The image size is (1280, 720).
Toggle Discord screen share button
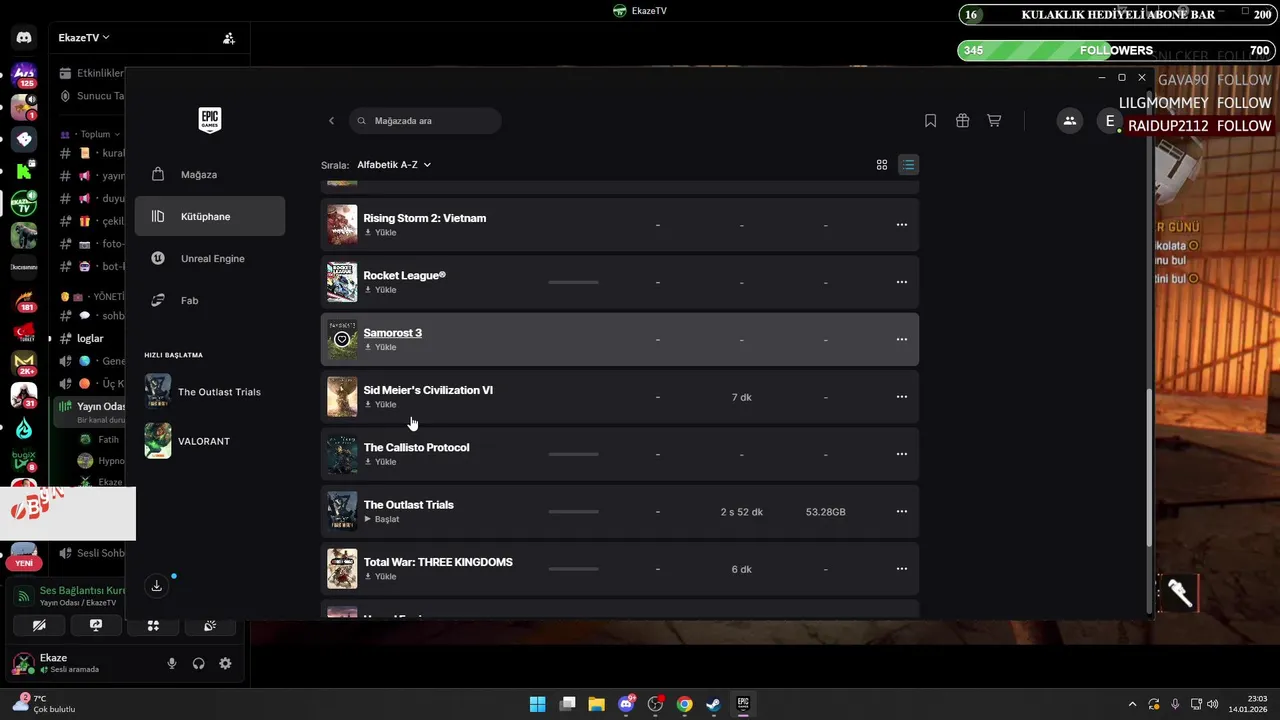(x=96, y=625)
